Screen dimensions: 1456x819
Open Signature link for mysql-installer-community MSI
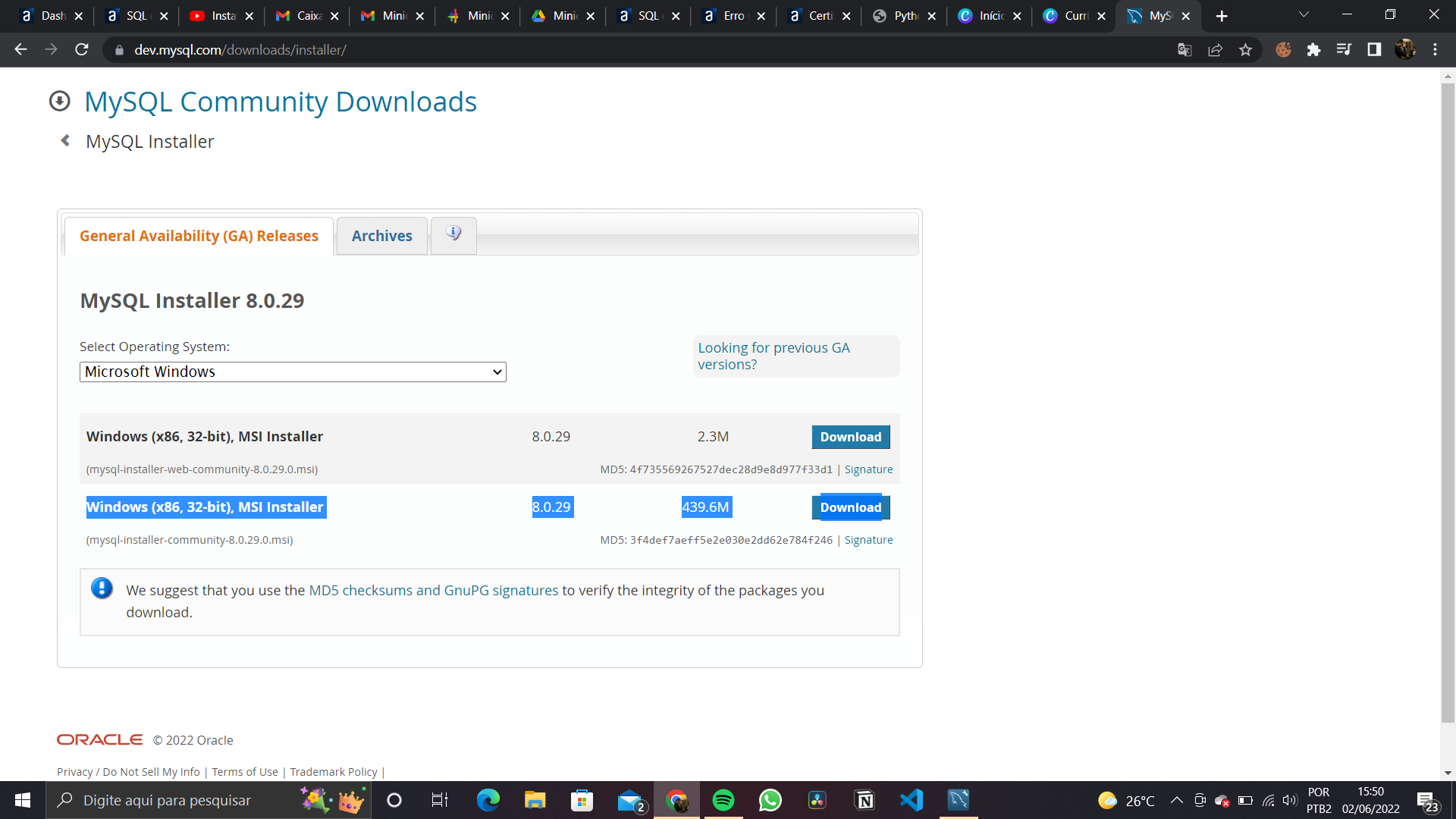tap(868, 540)
